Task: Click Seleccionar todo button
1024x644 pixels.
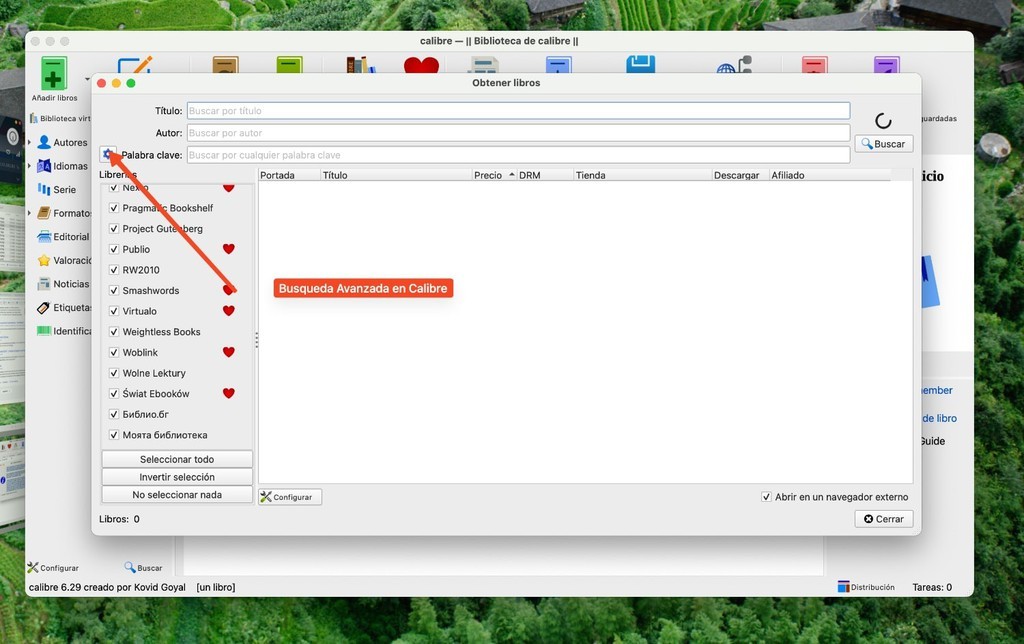Action: [x=177, y=459]
